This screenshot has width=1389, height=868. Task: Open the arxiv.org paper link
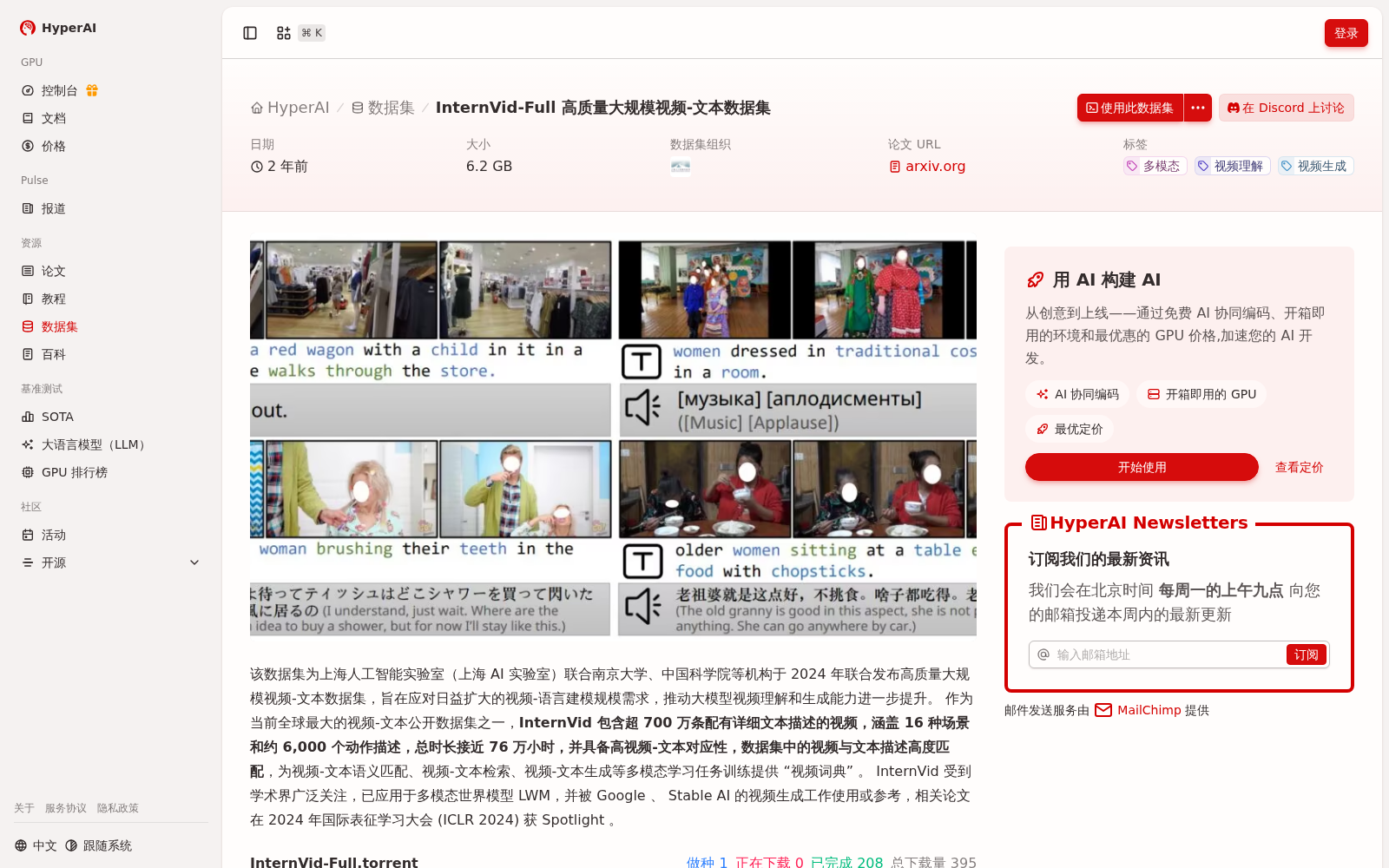927,166
